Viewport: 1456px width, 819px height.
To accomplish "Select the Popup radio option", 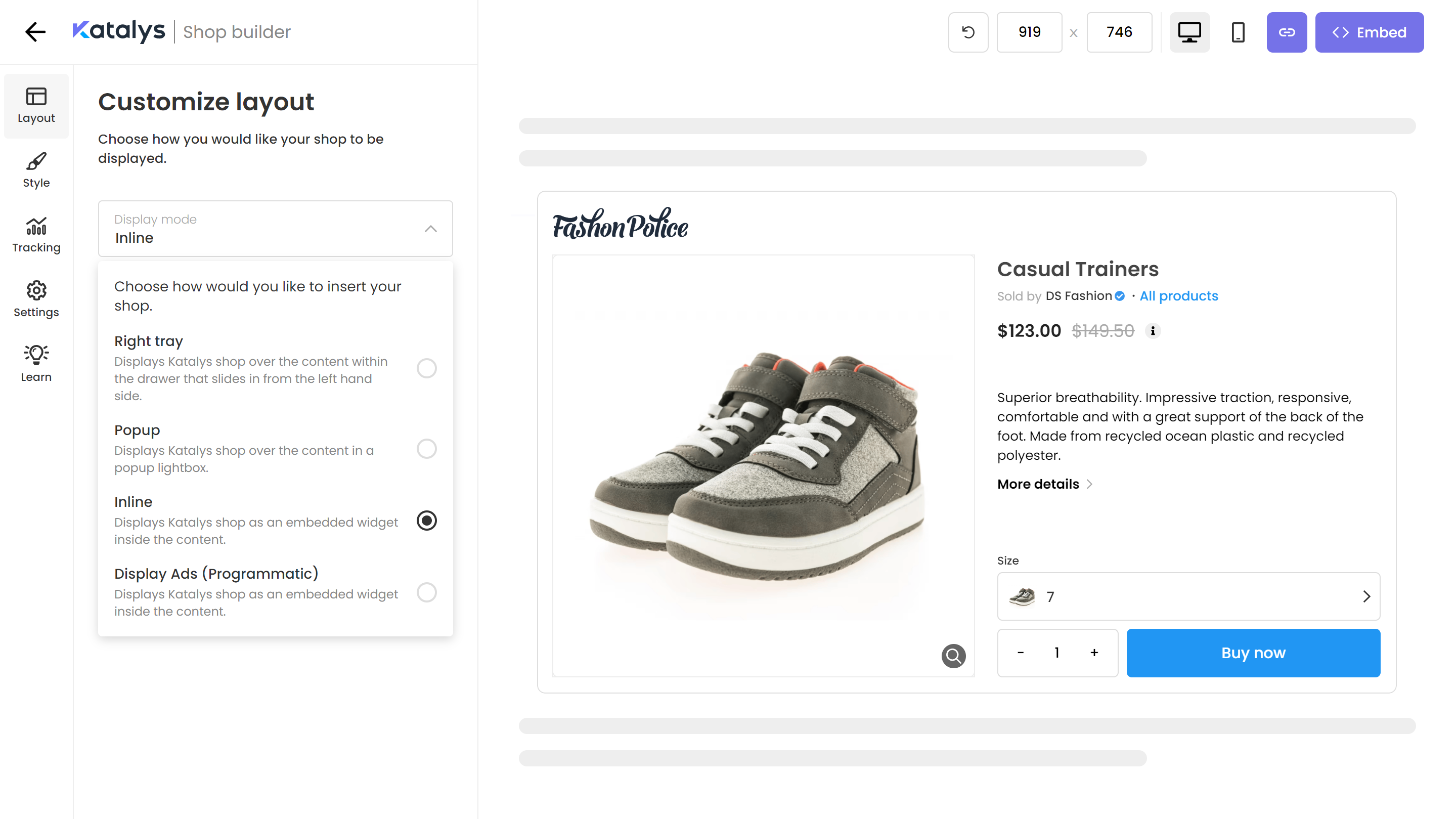I will (x=427, y=449).
